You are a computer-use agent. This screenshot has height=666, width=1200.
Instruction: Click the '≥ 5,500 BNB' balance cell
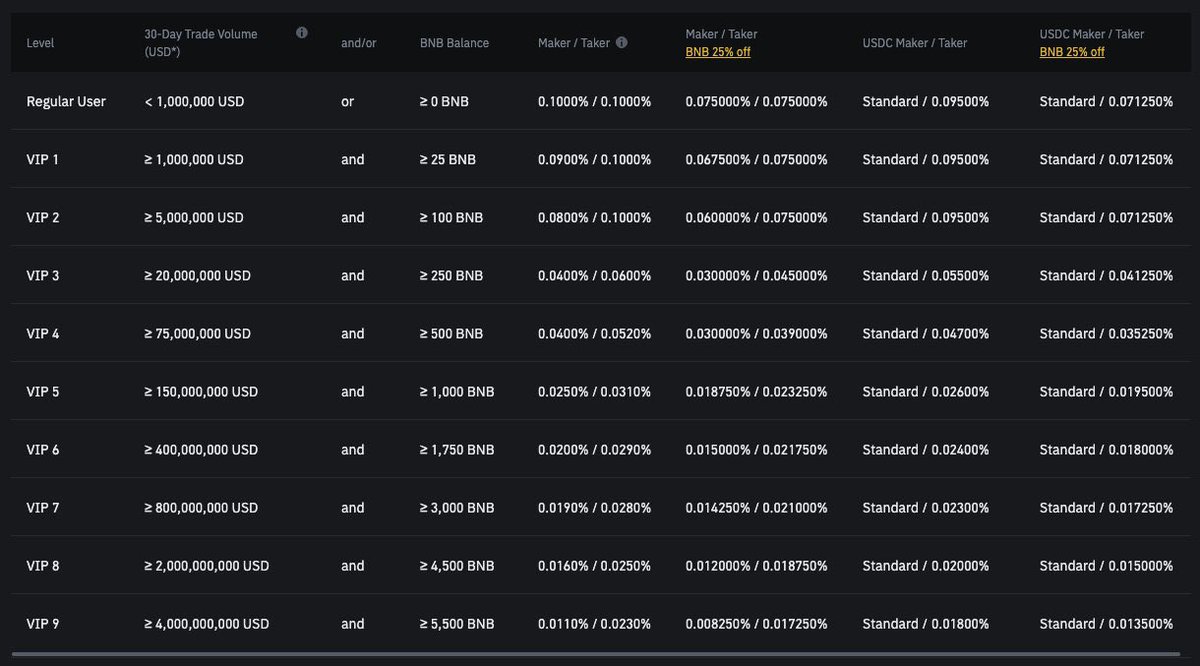click(457, 623)
